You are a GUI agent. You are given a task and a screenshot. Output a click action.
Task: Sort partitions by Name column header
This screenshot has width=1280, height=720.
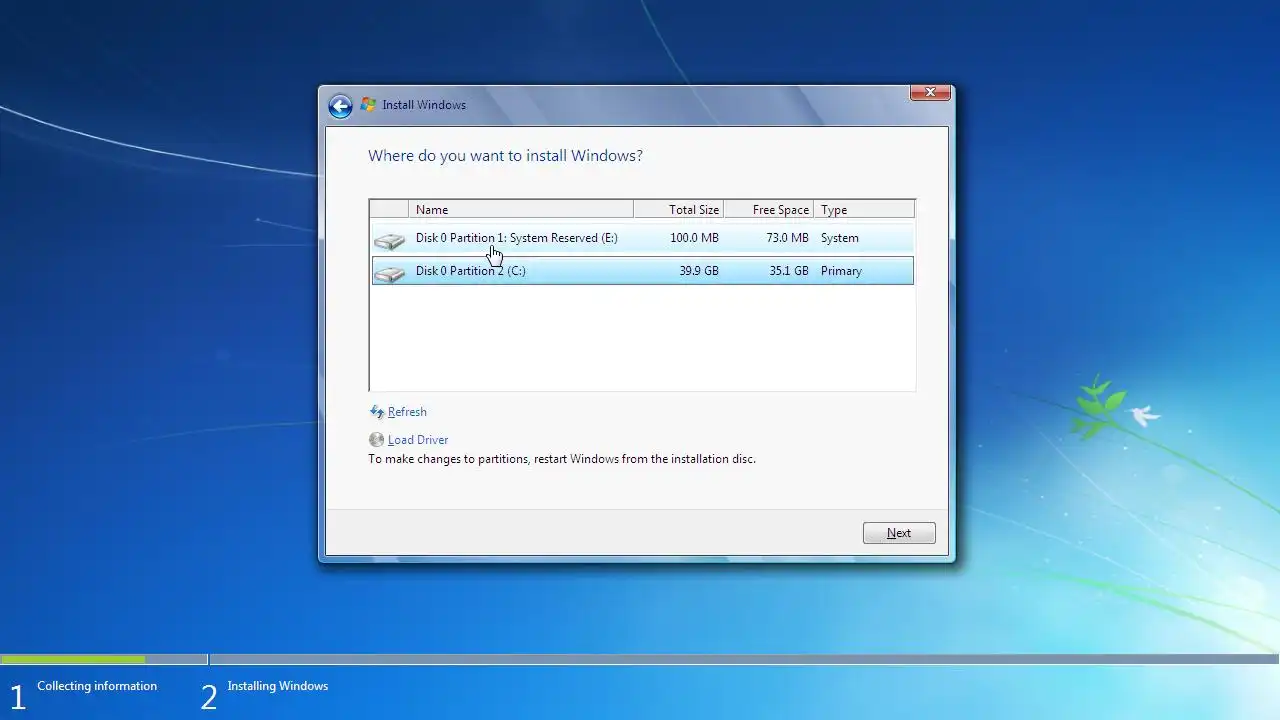(x=521, y=209)
